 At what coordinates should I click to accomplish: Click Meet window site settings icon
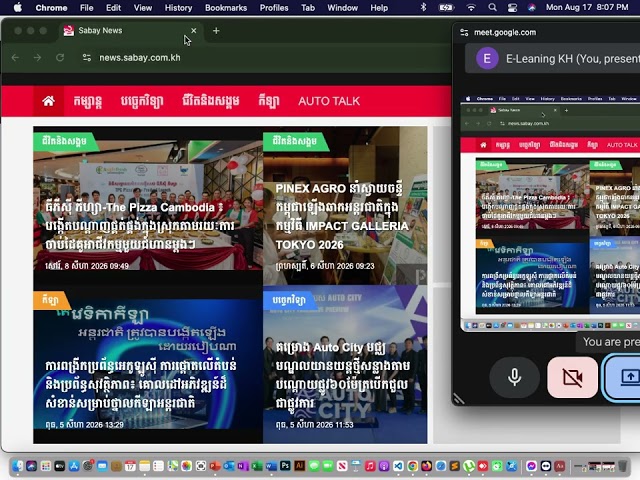(x=464, y=33)
